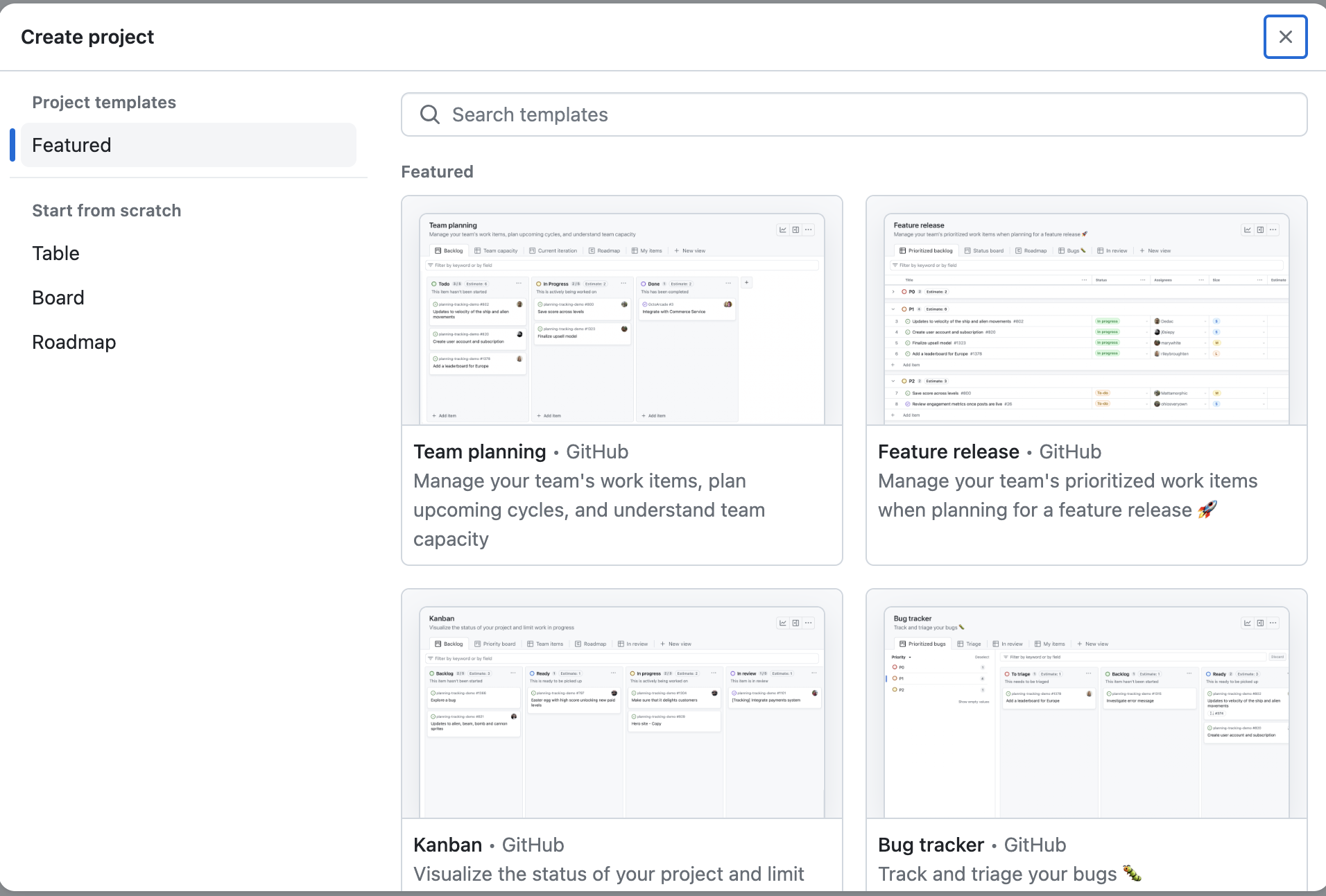Toggle the Ready status circle in Kanban preview

(x=532, y=673)
